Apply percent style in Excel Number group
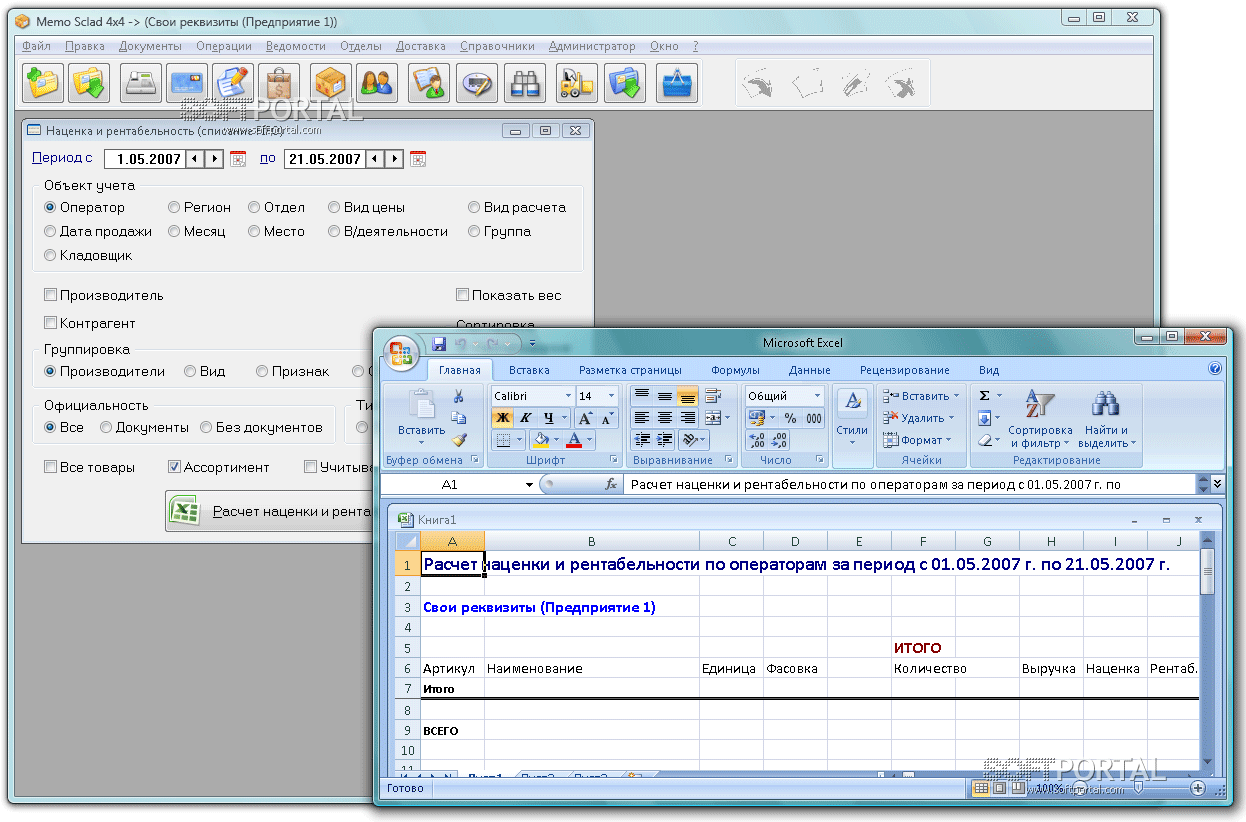The height and width of the screenshot is (822, 1246). (x=790, y=418)
